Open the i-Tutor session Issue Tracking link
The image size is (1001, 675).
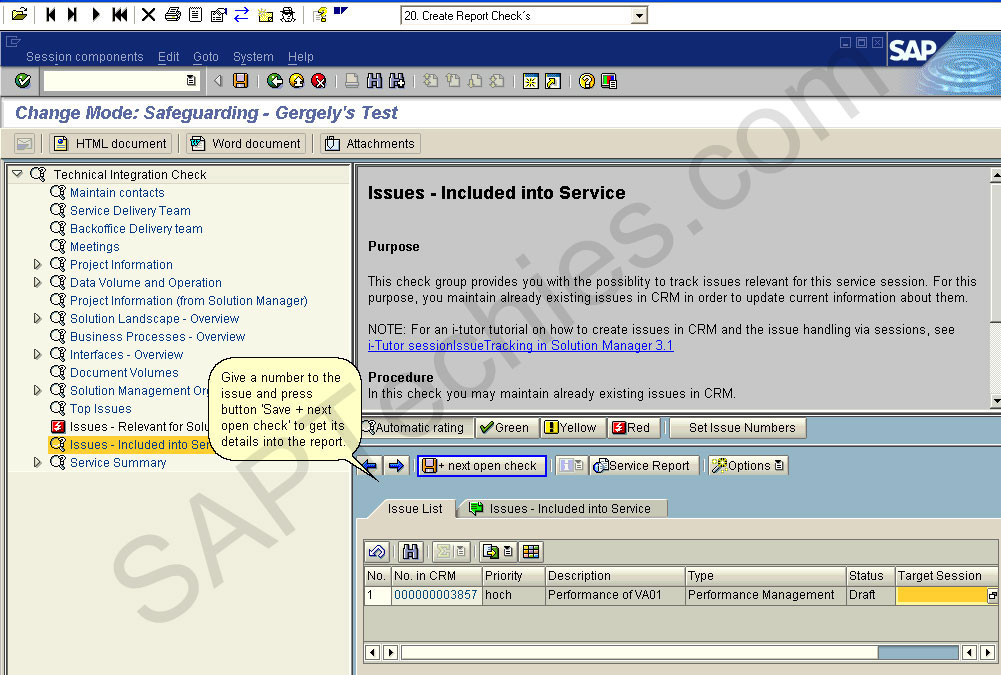point(520,345)
